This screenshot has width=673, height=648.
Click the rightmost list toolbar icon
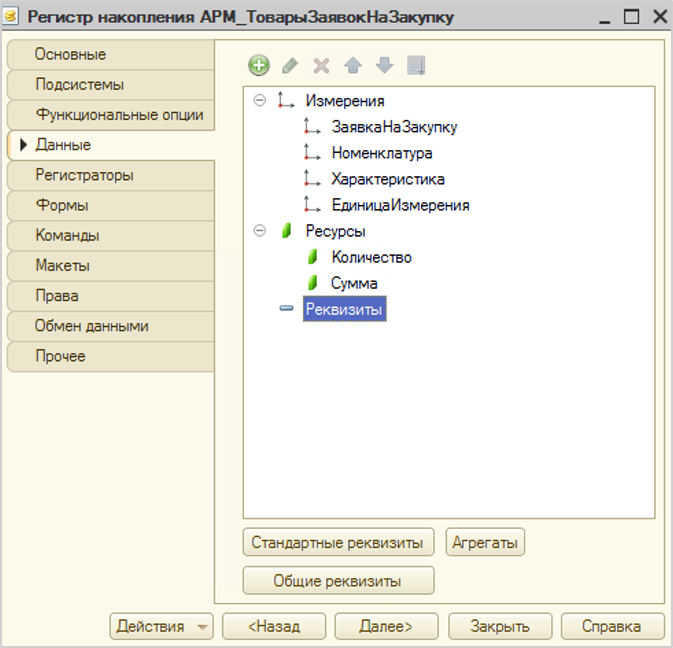pyautogui.click(x=416, y=66)
